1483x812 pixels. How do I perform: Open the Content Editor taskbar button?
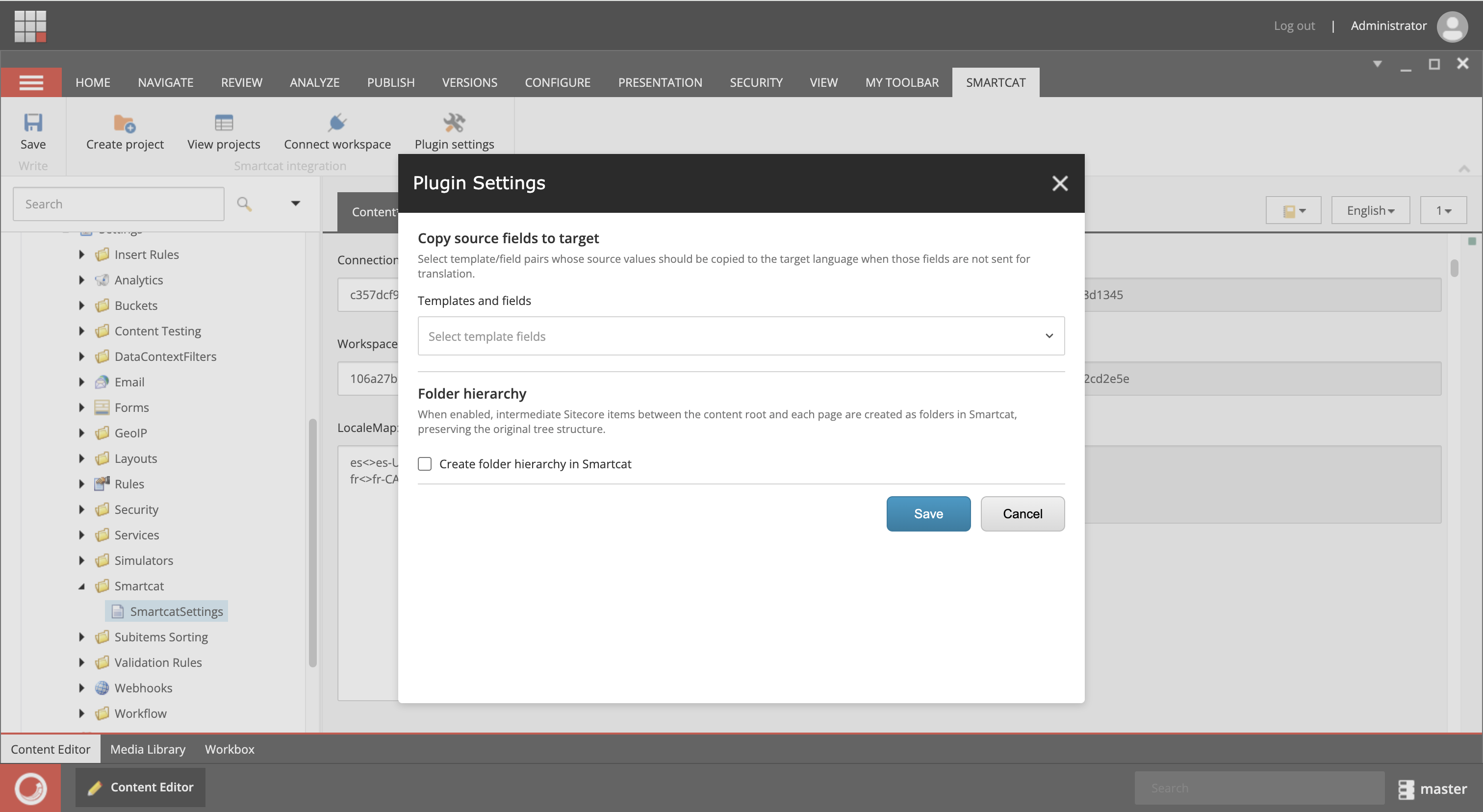[x=140, y=788]
